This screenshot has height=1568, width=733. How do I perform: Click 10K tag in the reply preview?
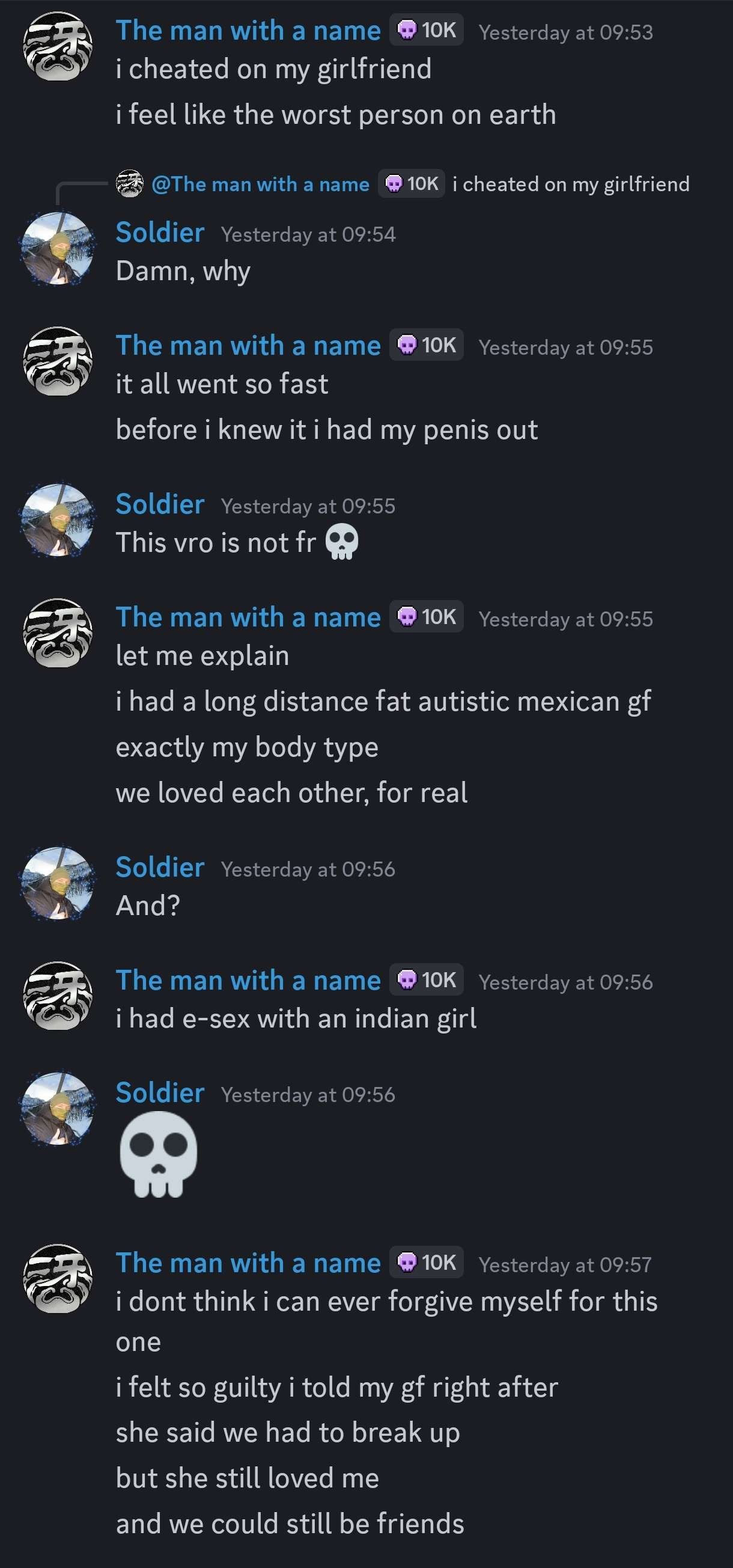coord(412,183)
